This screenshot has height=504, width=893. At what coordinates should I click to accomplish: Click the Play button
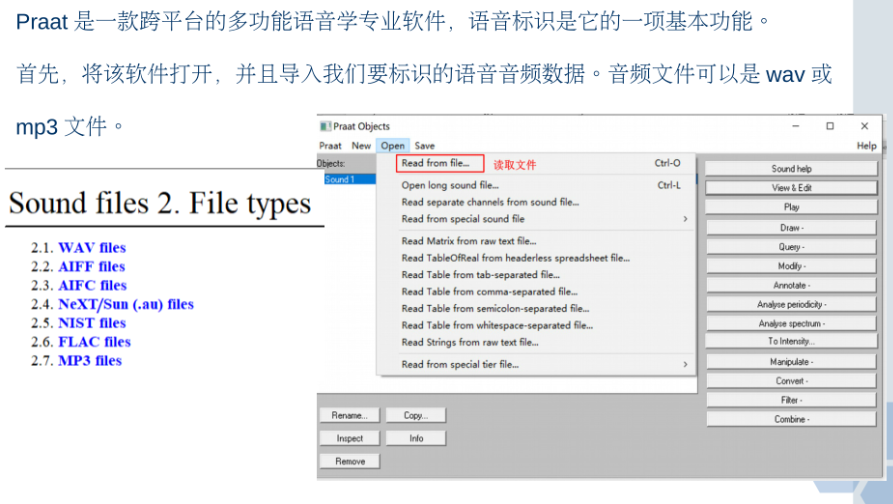(791, 207)
